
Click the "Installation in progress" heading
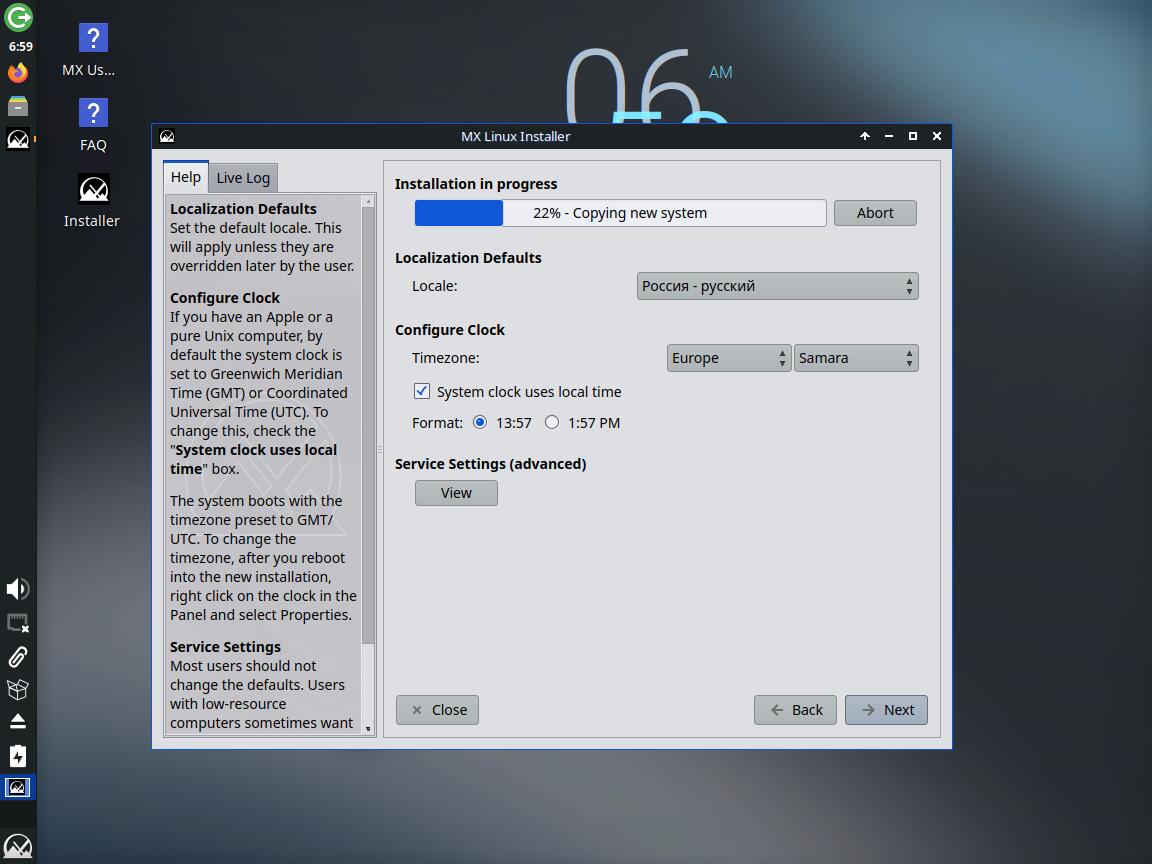click(476, 184)
